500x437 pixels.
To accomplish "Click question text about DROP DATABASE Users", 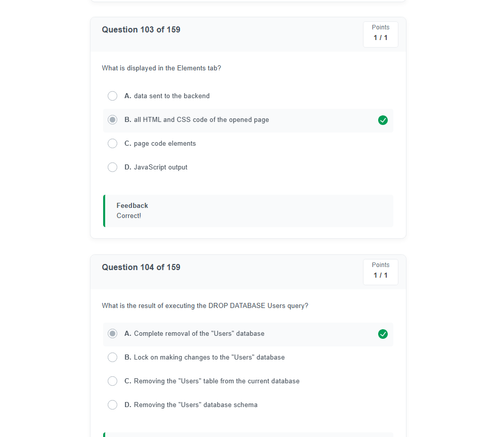I will 205,306.
